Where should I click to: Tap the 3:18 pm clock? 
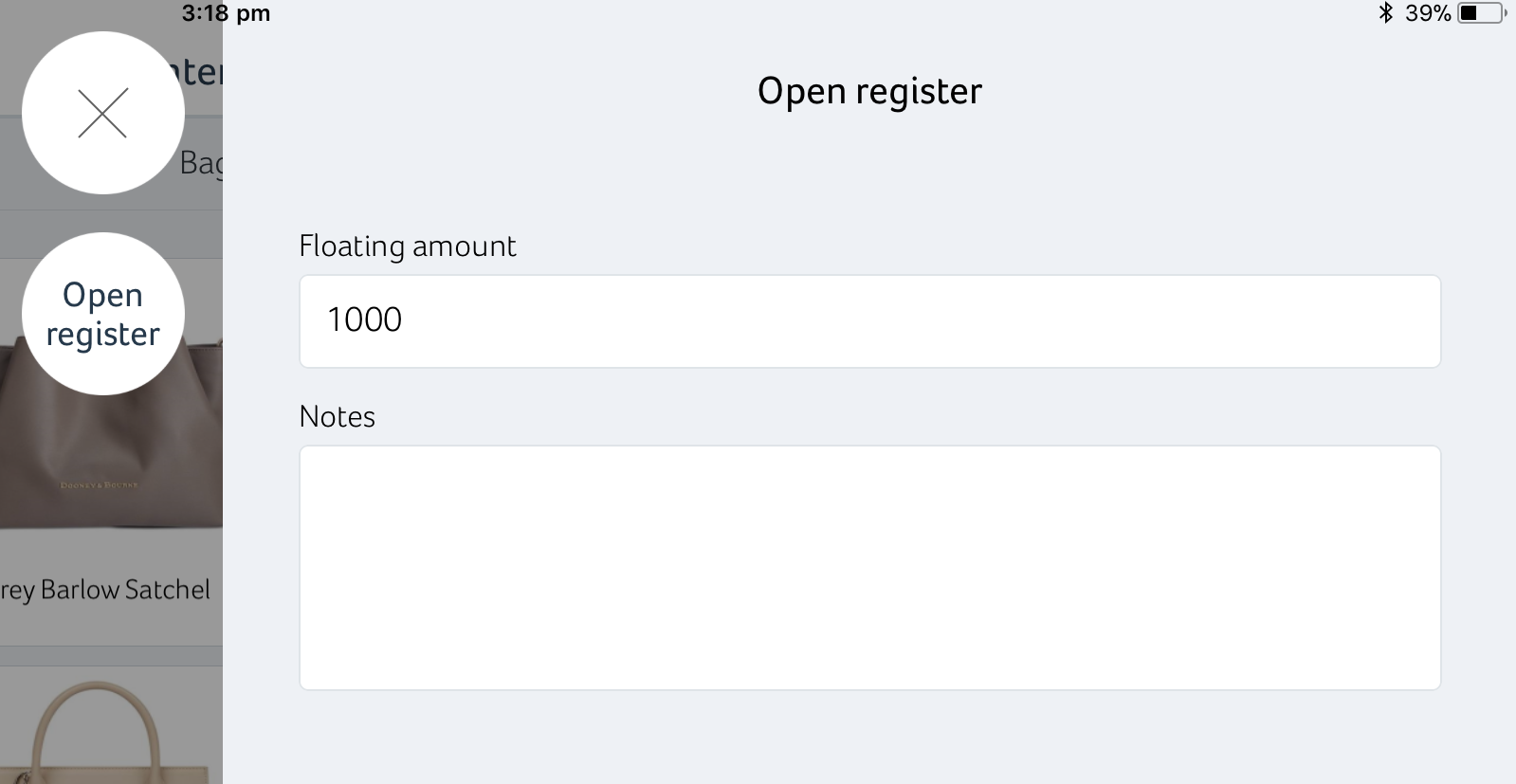click(x=226, y=13)
